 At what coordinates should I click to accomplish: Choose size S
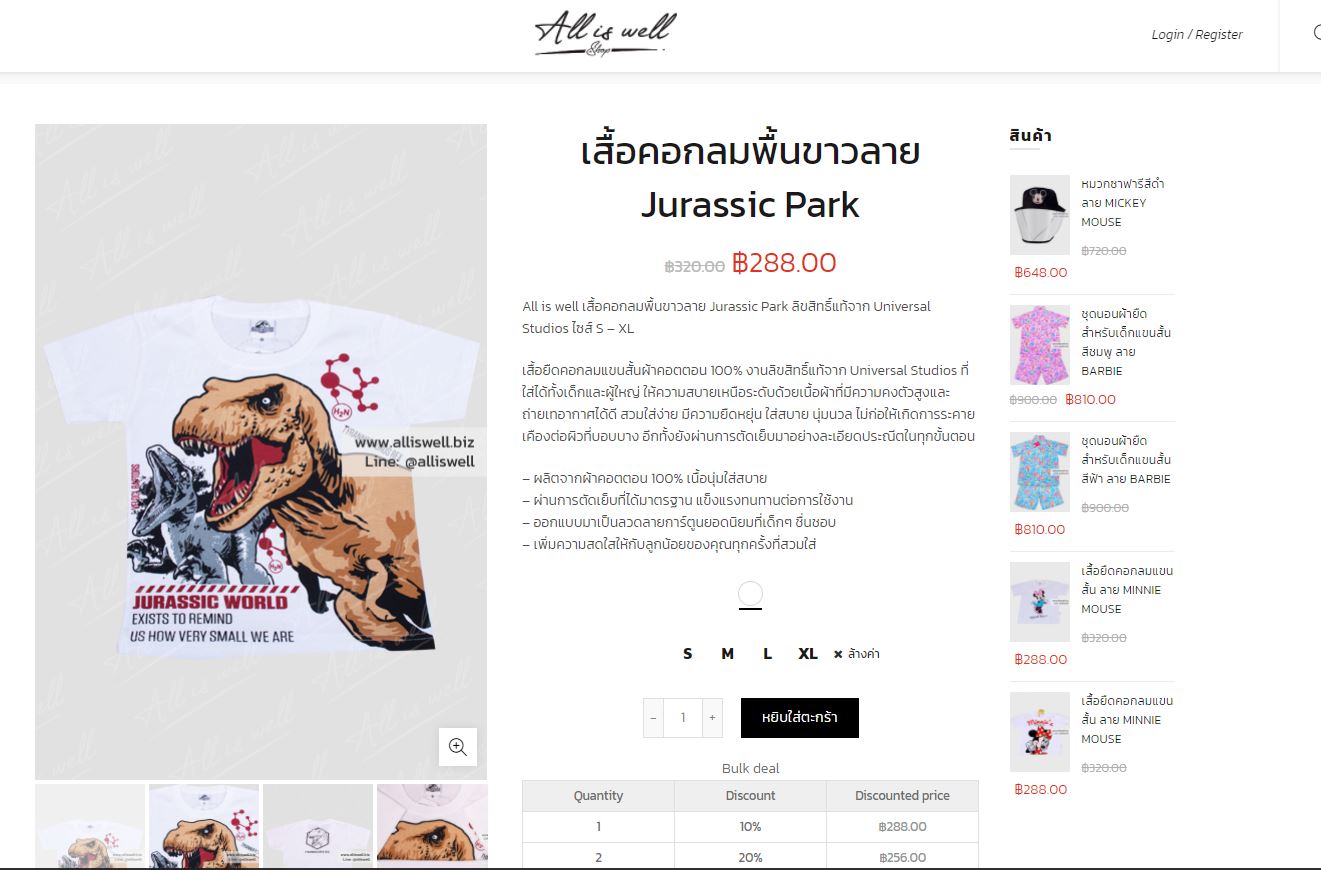pos(687,654)
